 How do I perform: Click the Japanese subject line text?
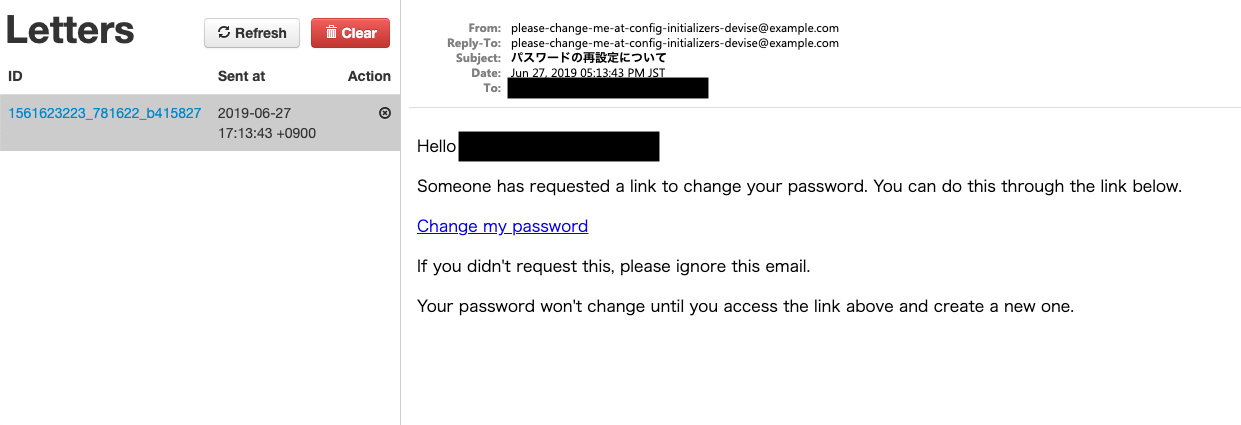574,58
